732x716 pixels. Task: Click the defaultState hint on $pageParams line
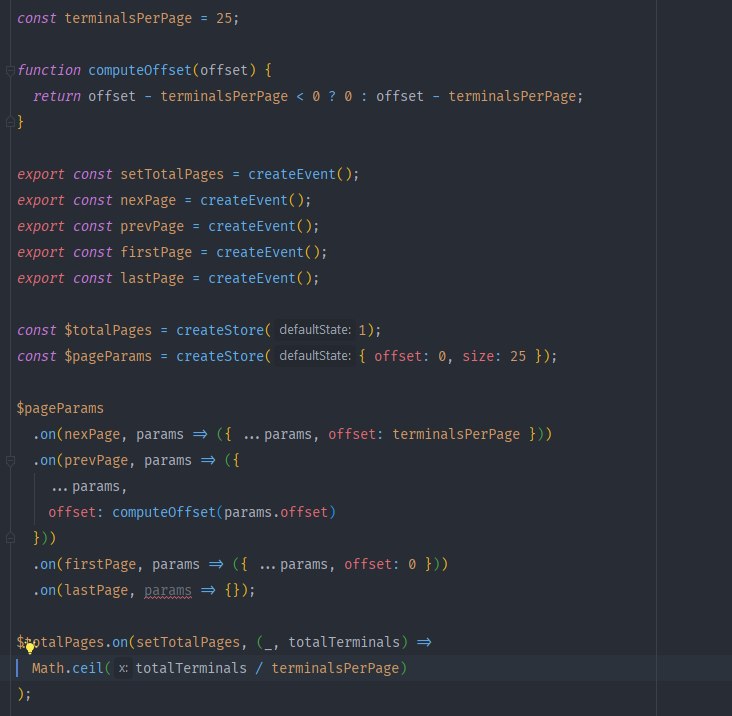click(315, 356)
